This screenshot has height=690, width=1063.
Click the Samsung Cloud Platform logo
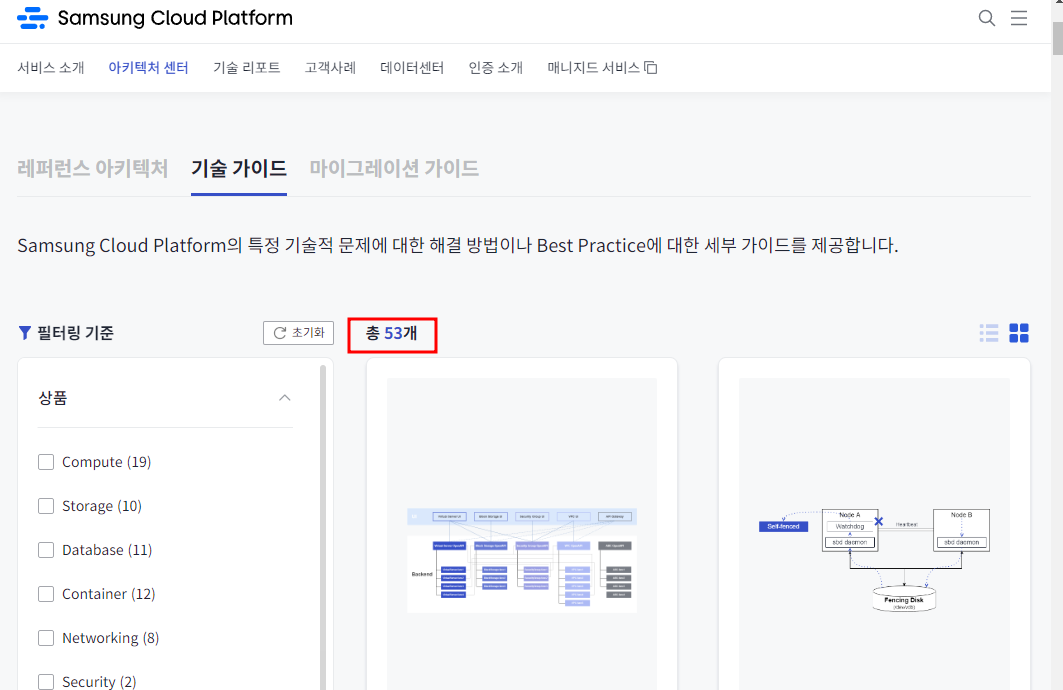[x=155, y=18]
